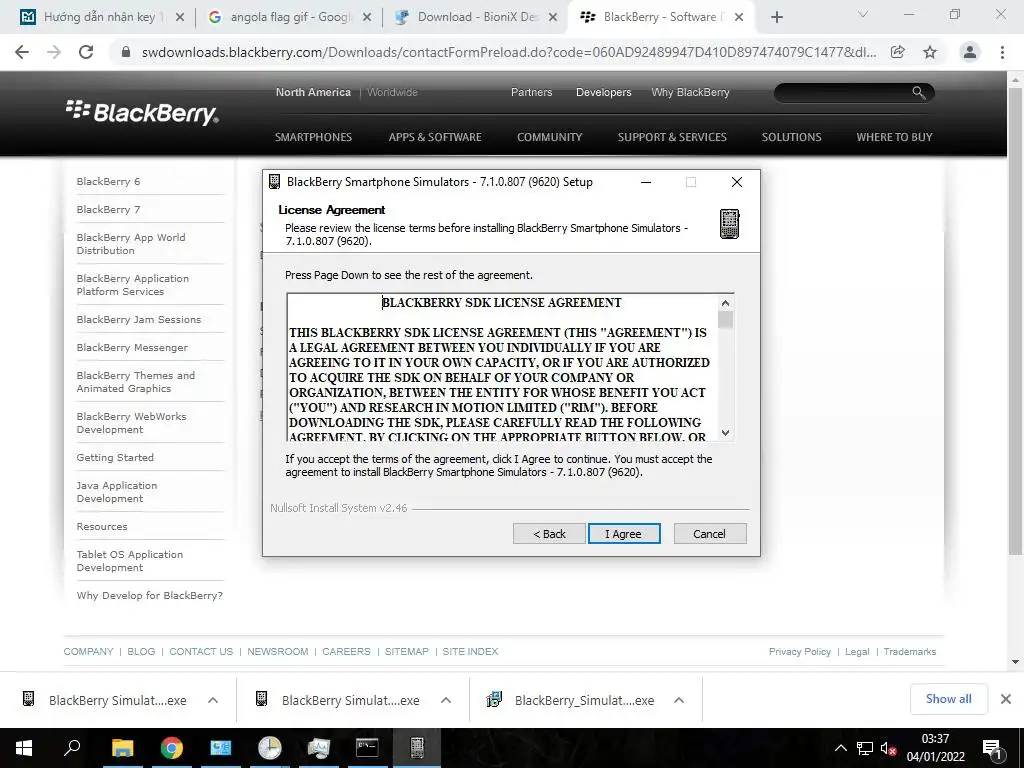Click BlackBerry site search field
This screenshot has height=768, width=1024.
[842, 93]
